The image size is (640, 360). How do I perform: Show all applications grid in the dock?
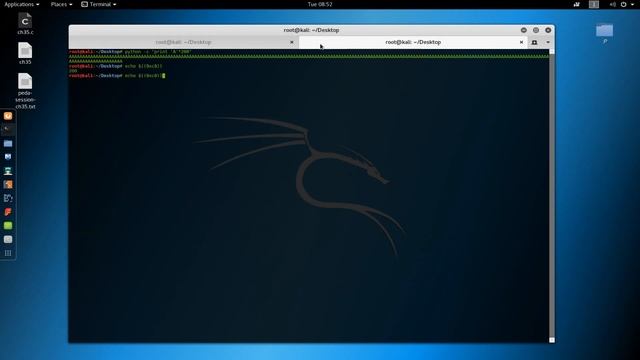point(8,253)
